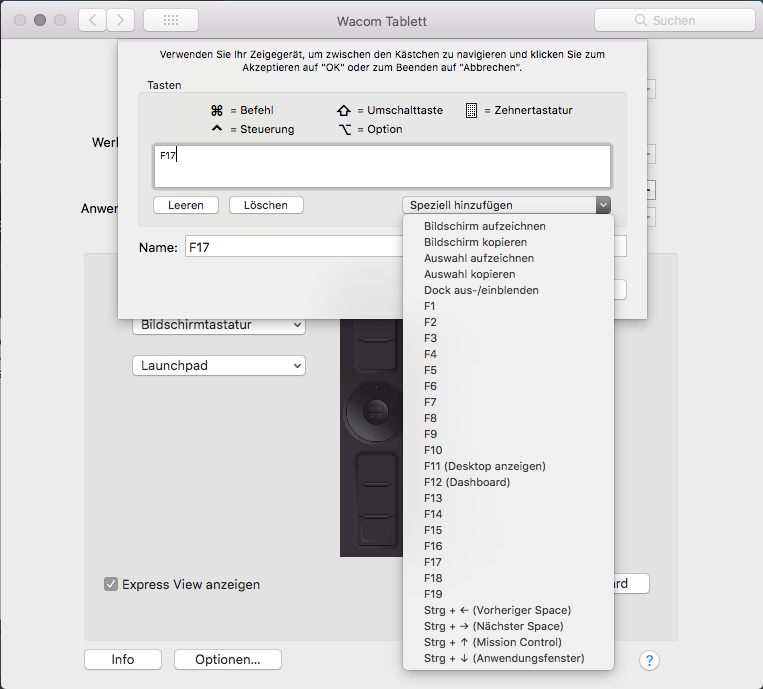Pick F4 from the special keys list
This screenshot has width=763, height=689.
coord(509,354)
